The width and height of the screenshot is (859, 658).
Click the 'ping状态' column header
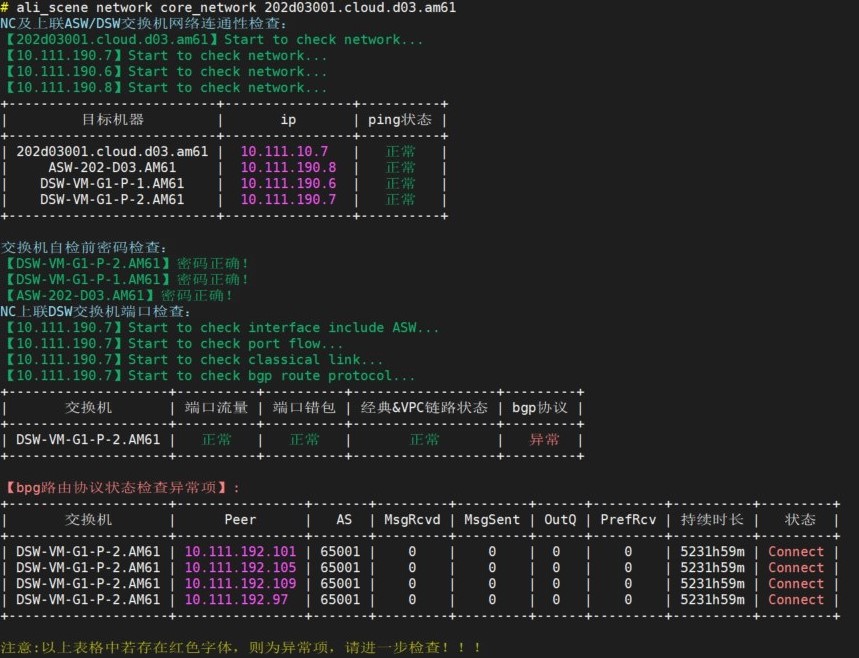click(399, 119)
